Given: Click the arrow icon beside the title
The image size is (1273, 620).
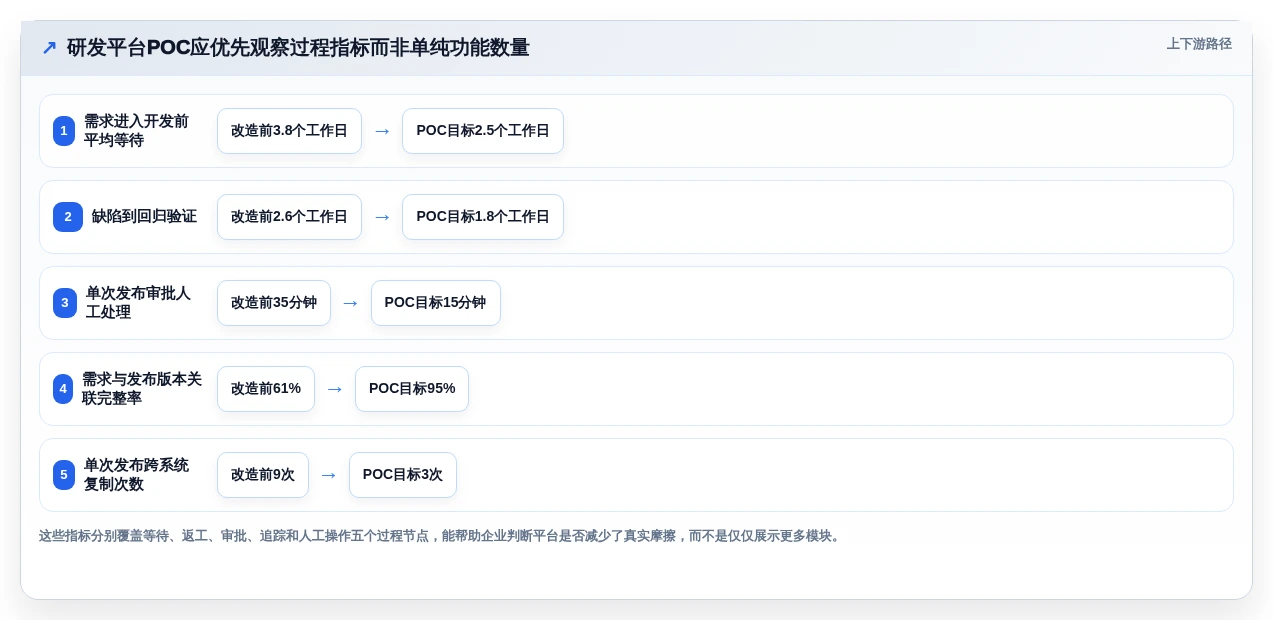Looking at the screenshot, I should point(49,48).
